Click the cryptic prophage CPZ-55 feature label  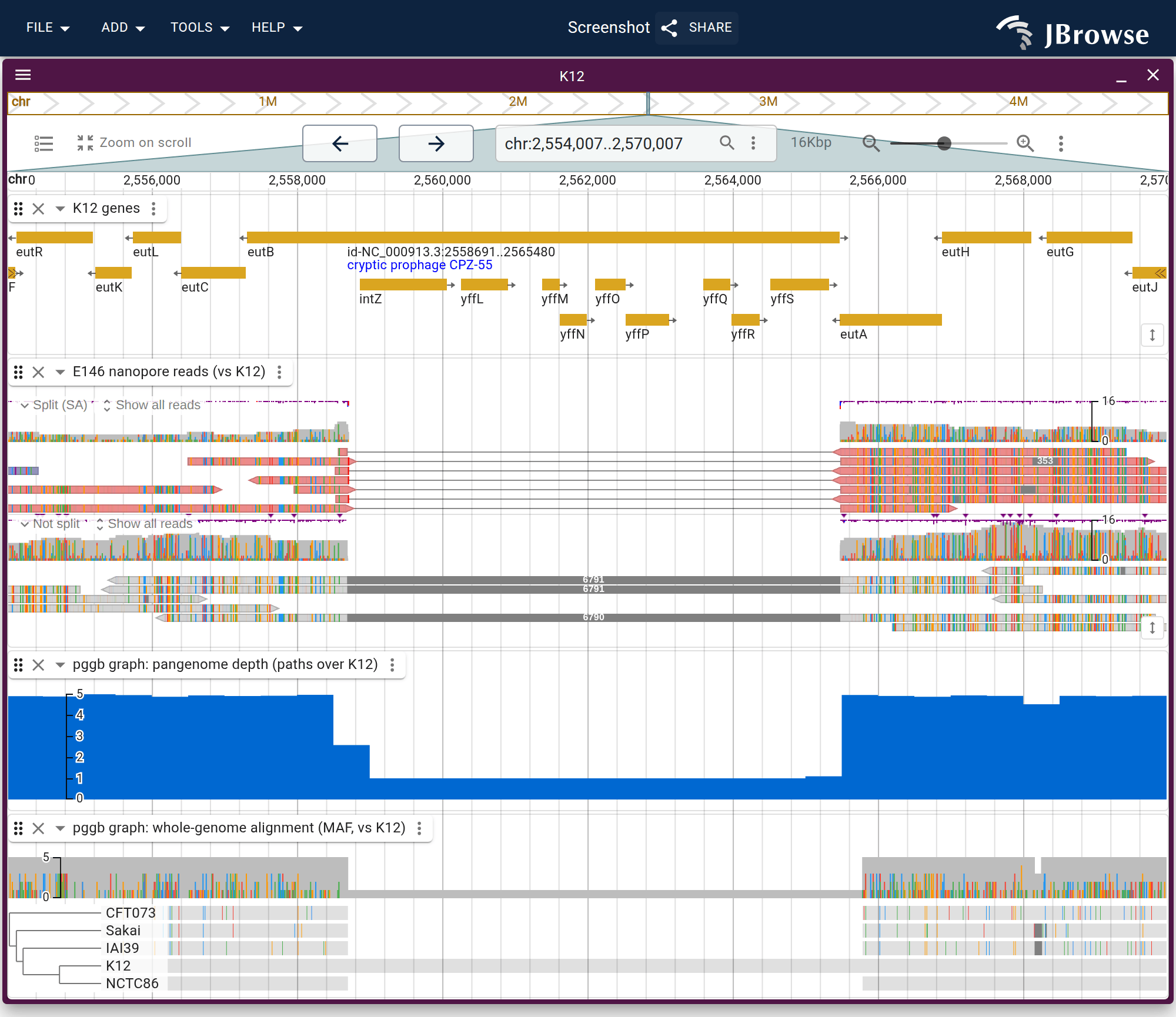coord(420,265)
